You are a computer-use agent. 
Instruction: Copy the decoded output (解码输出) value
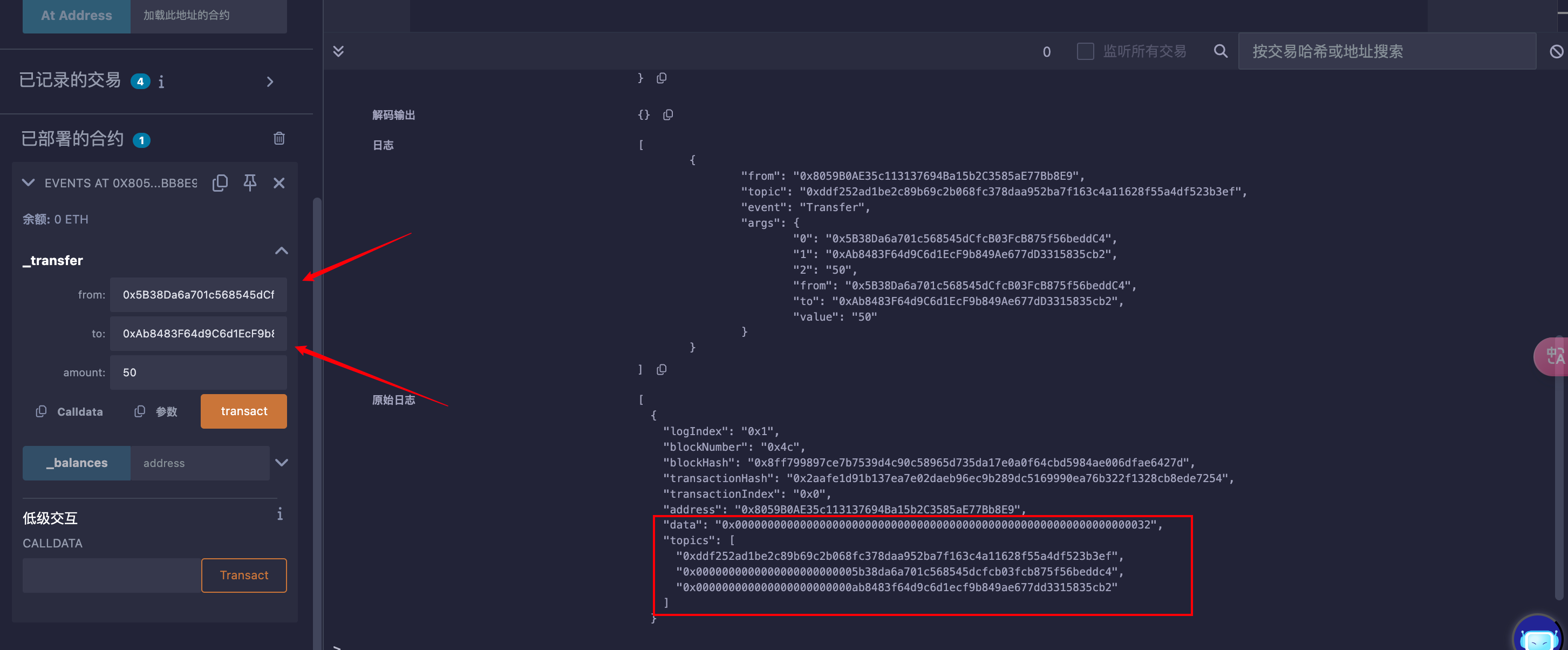click(x=668, y=114)
